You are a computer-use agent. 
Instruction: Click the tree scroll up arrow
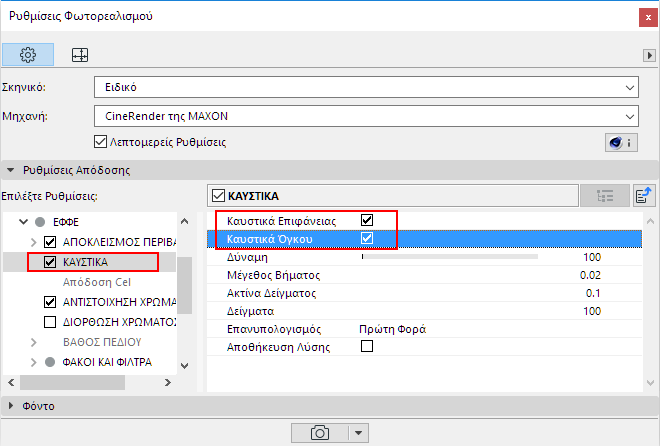point(184,221)
